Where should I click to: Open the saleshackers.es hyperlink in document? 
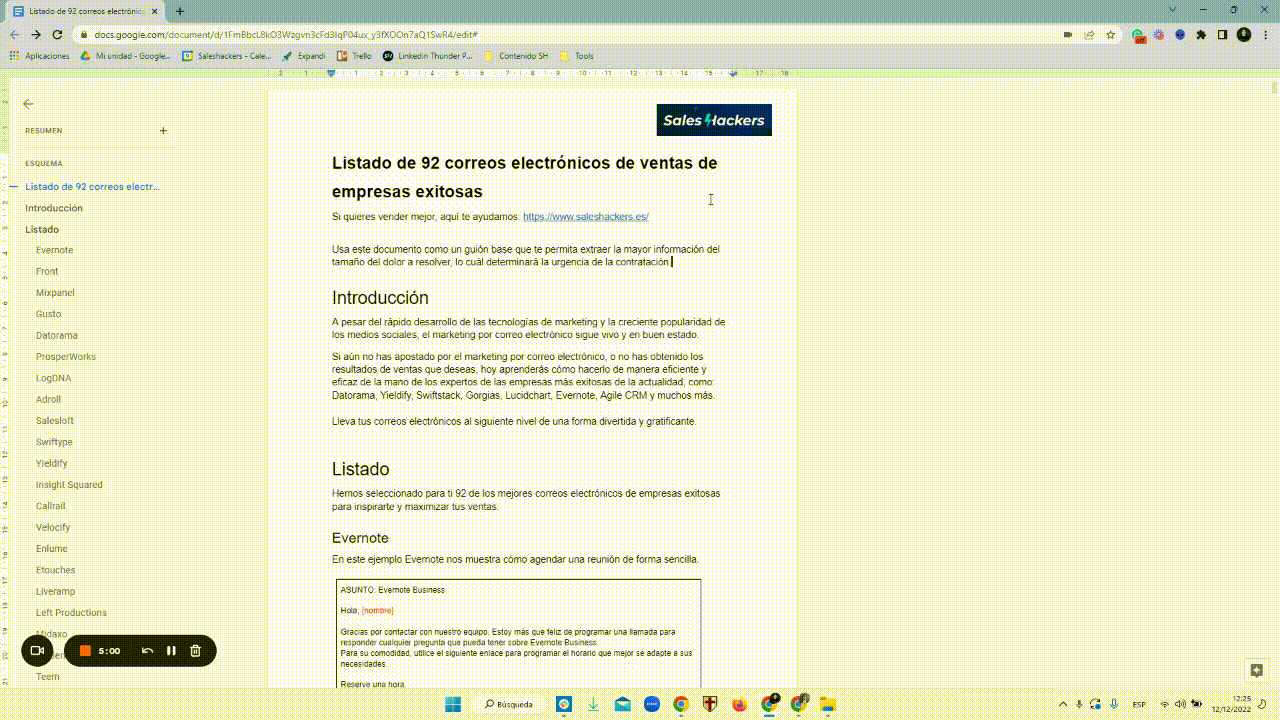585,217
